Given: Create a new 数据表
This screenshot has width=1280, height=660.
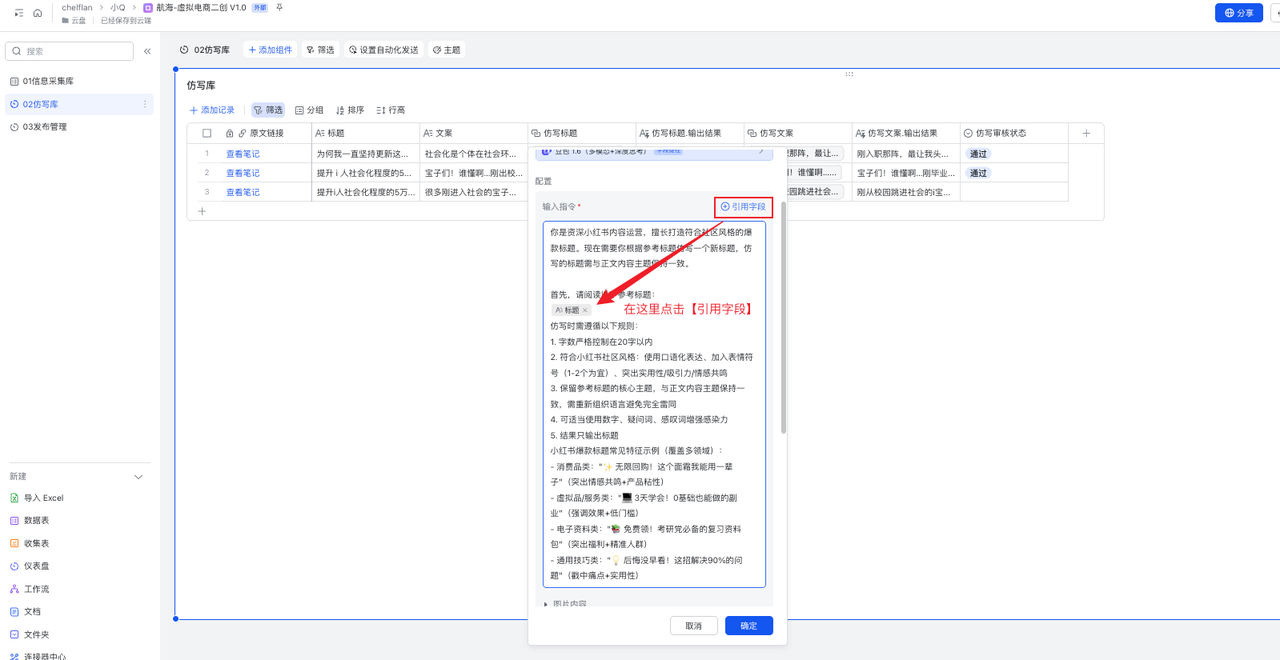Looking at the screenshot, I should point(30,521).
